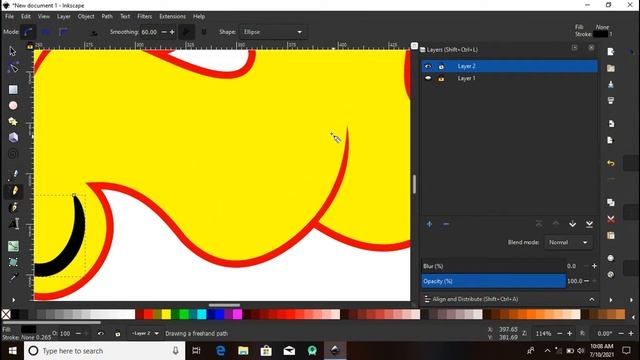This screenshot has width=640, height=360.
Task: Select the Node edit tool
Action: pos(13,67)
